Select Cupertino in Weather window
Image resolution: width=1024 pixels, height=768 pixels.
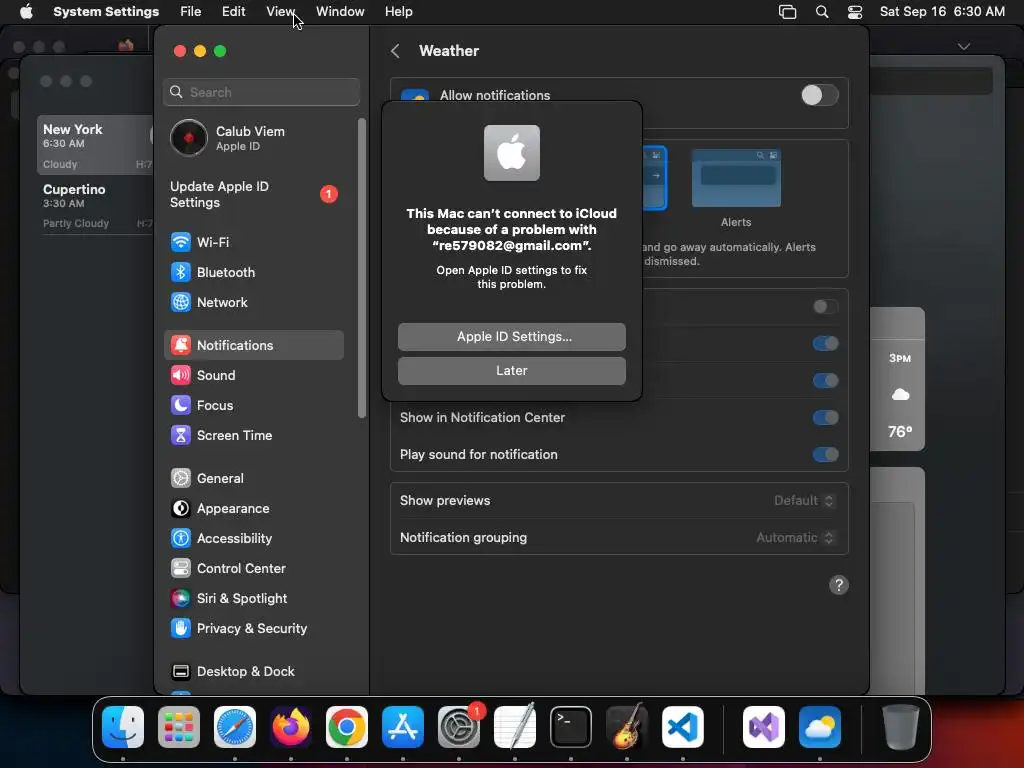click(x=95, y=205)
